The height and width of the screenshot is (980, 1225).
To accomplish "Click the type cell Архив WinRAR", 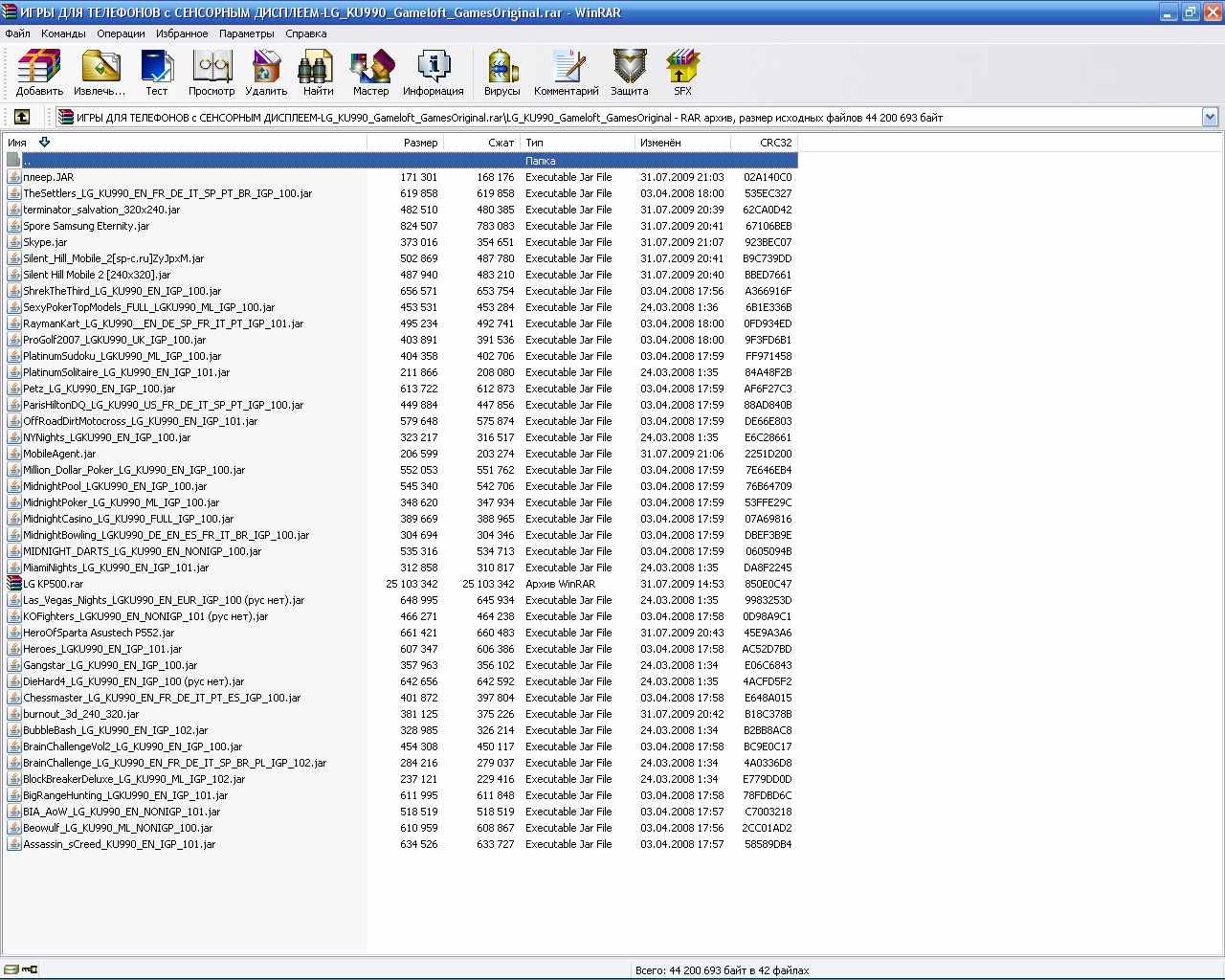I will (x=560, y=584).
